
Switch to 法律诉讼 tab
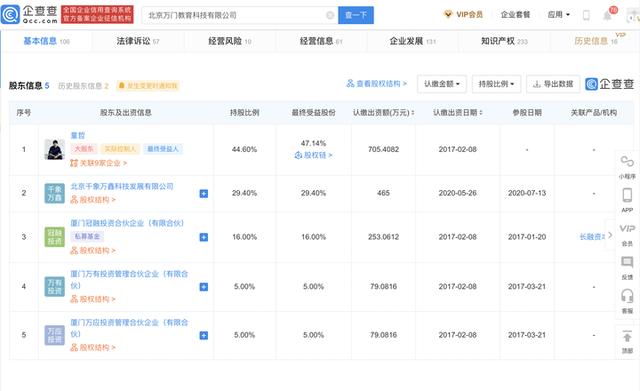point(138,41)
